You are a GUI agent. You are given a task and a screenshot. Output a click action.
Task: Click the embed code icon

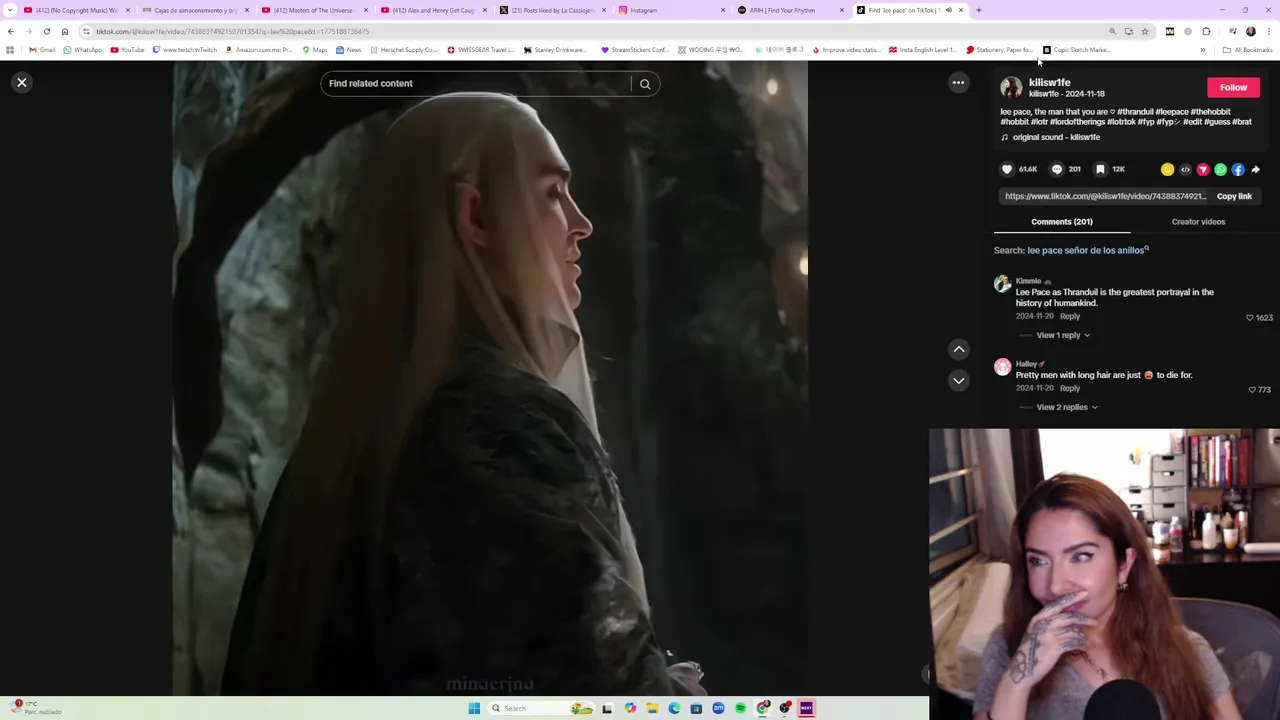pyautogui.click(x=1185, y=170)
